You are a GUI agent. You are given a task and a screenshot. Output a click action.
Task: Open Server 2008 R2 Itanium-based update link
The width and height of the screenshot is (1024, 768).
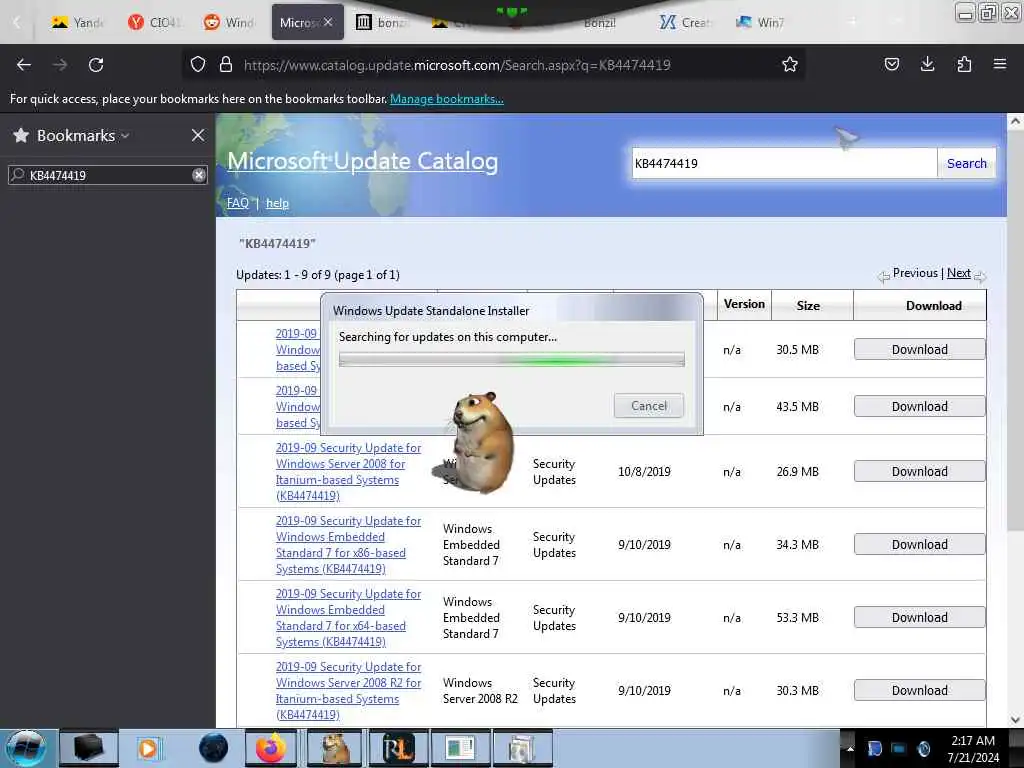tap(348, 690)
